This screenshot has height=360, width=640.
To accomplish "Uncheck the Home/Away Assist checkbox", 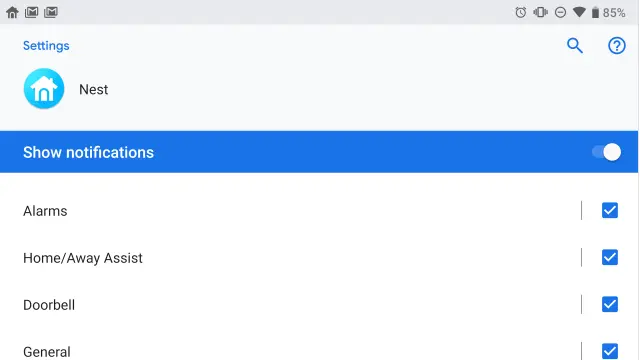I will (x=610, y=258).
